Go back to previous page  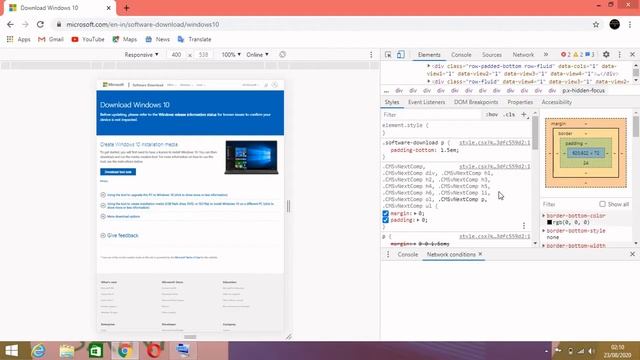pos(10,24)
